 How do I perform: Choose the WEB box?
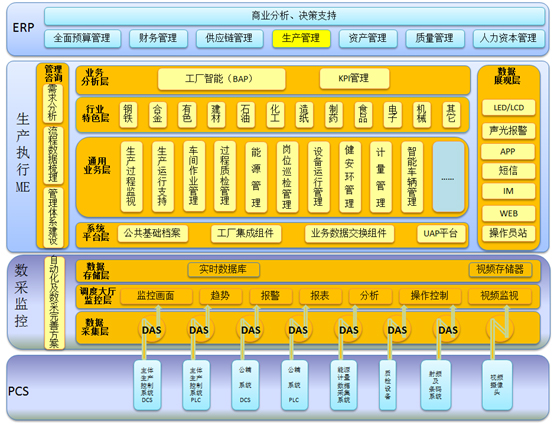508,213
